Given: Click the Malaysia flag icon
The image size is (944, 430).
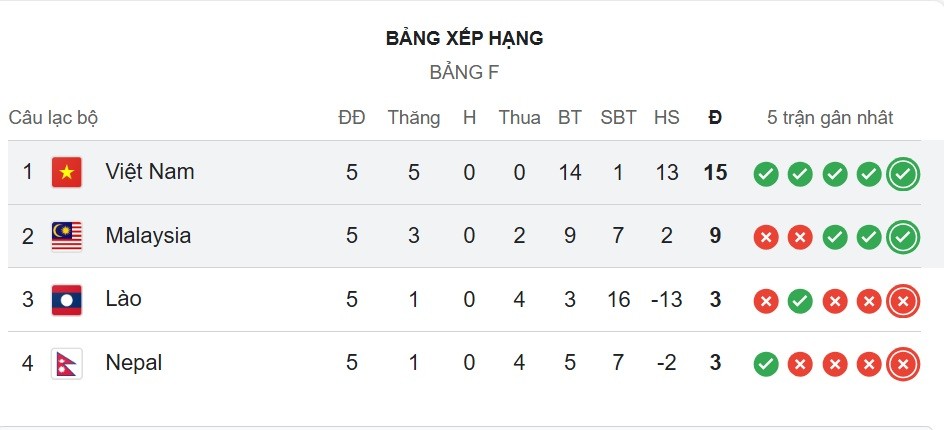Looking at the screenshot, I should pyautogui.click(x=67, y=236).
